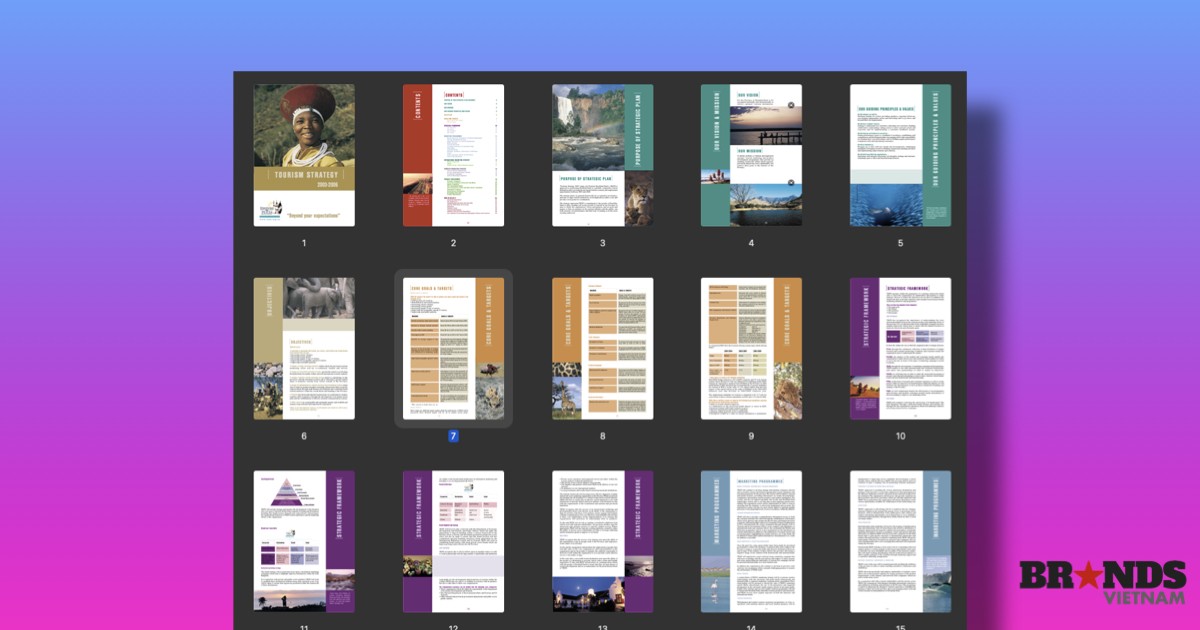The height and width of the screenshot is (630, 1200).
Task: Click the Brands Vietnam logo
Action: [x=1102, y=582]
